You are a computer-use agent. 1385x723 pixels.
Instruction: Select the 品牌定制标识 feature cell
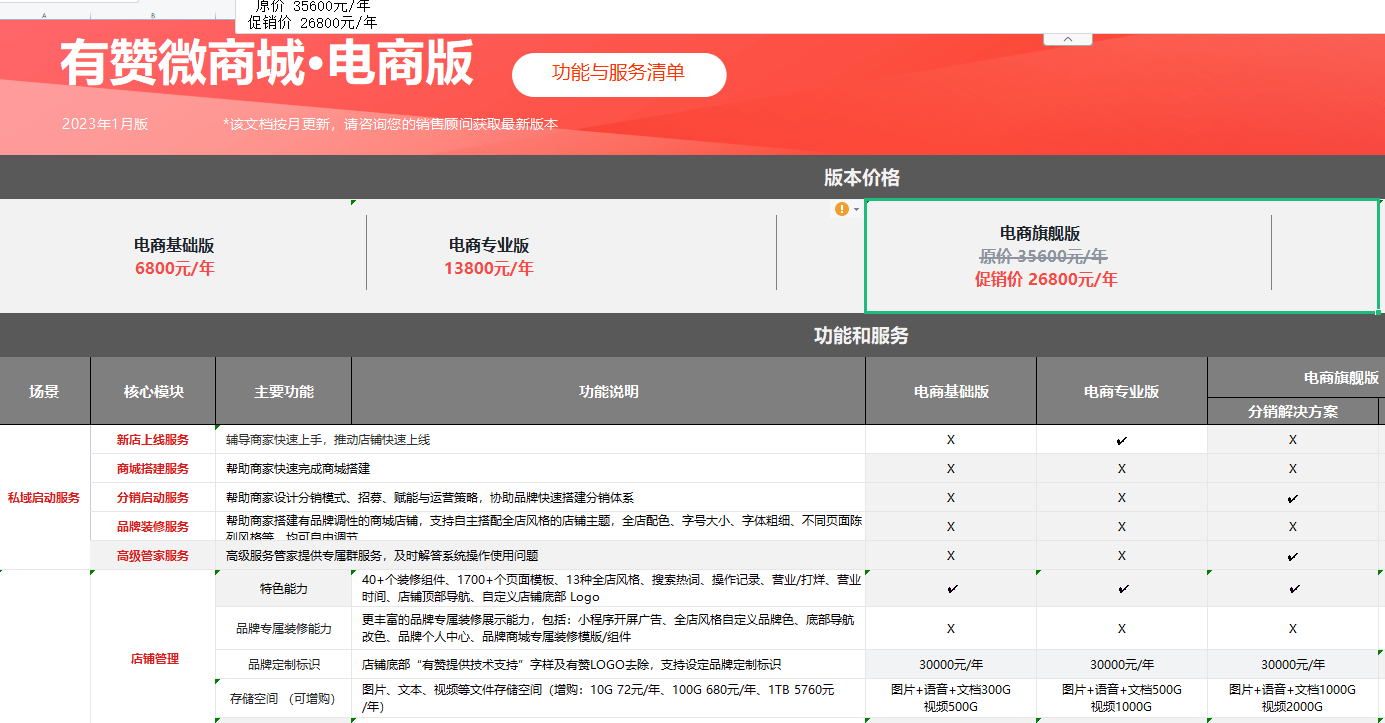coord(284,664)
